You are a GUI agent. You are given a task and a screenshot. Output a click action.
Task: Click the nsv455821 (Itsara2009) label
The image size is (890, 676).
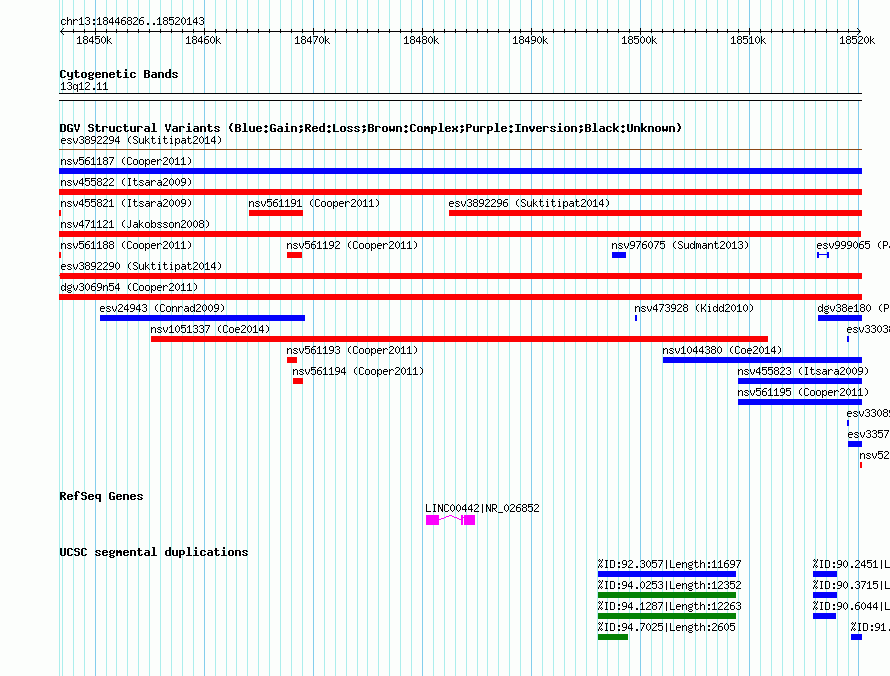126,203
